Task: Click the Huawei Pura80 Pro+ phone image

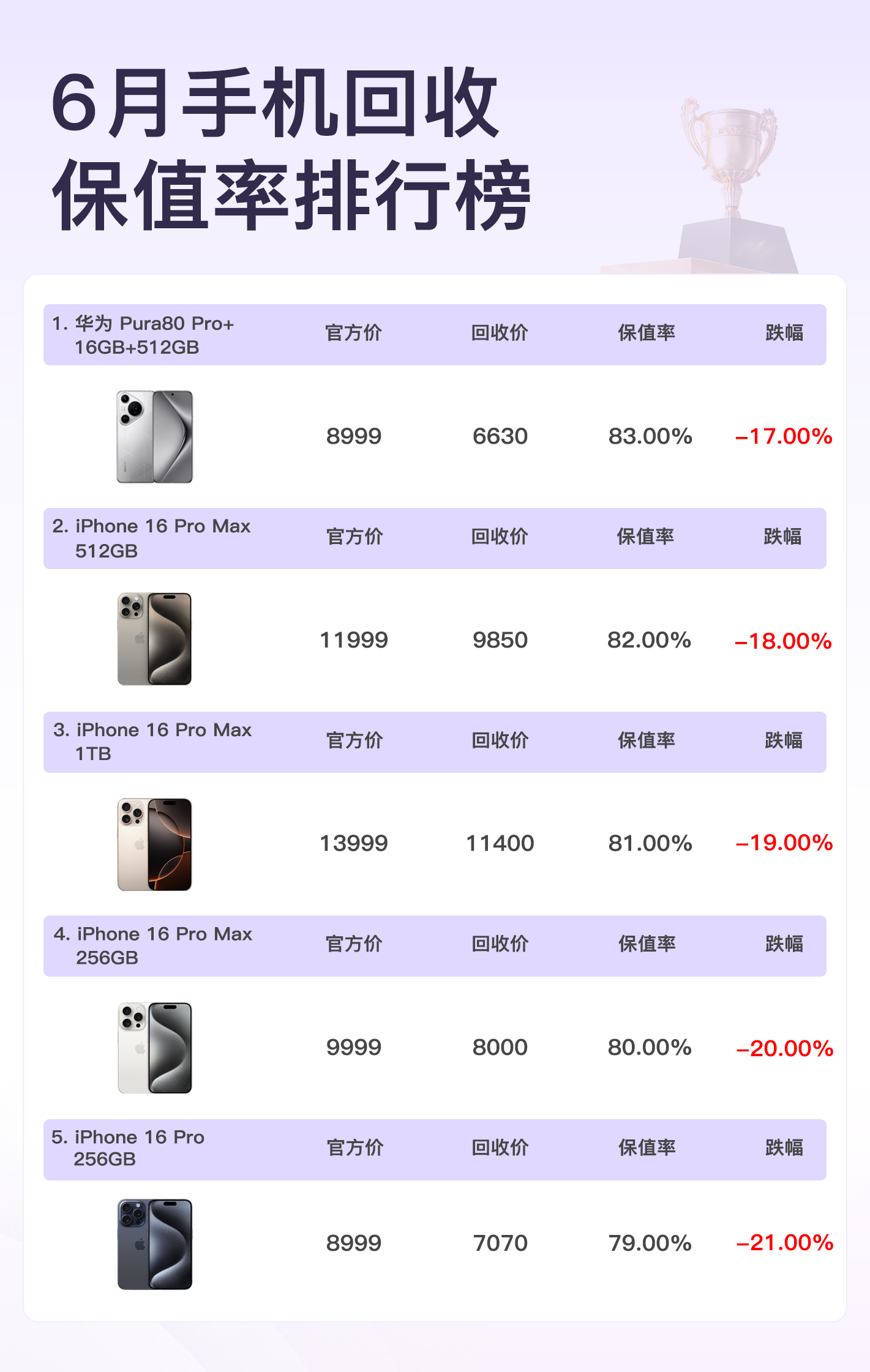Action: (x=155, y=436)
